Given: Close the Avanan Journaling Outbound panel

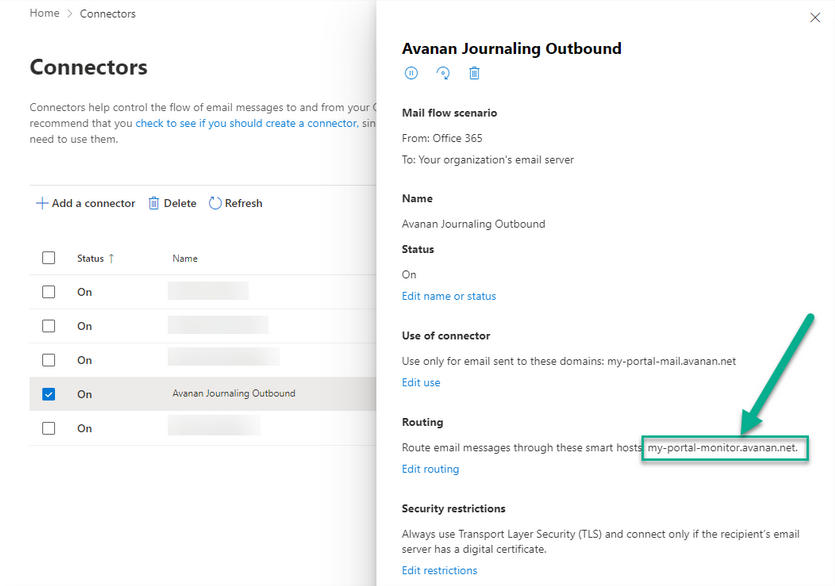Looking at the screenshot, I should (x=815, y=18).
